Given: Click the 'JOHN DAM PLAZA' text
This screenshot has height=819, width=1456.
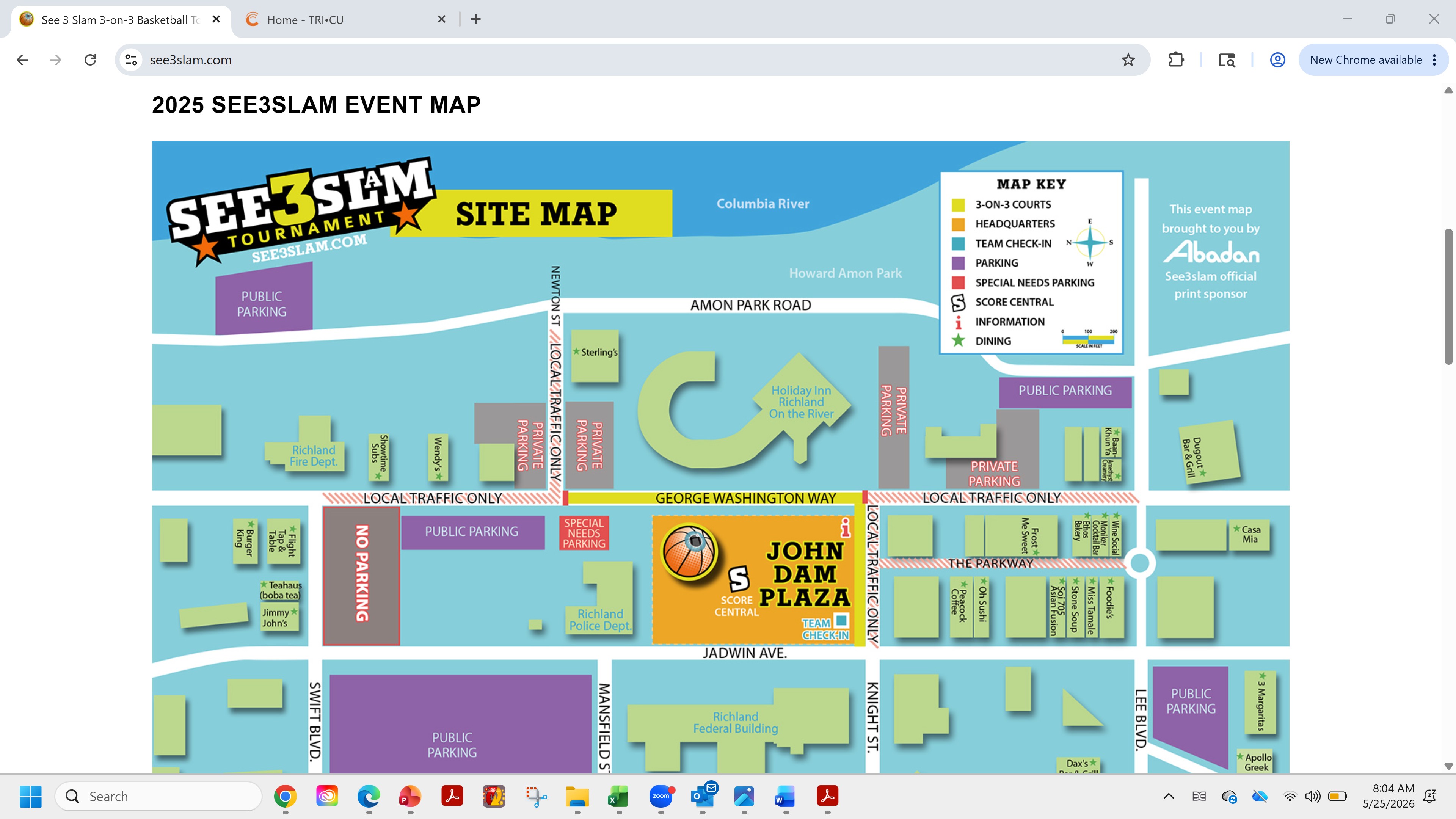Looking at the screenshot, I should point(804,574).
